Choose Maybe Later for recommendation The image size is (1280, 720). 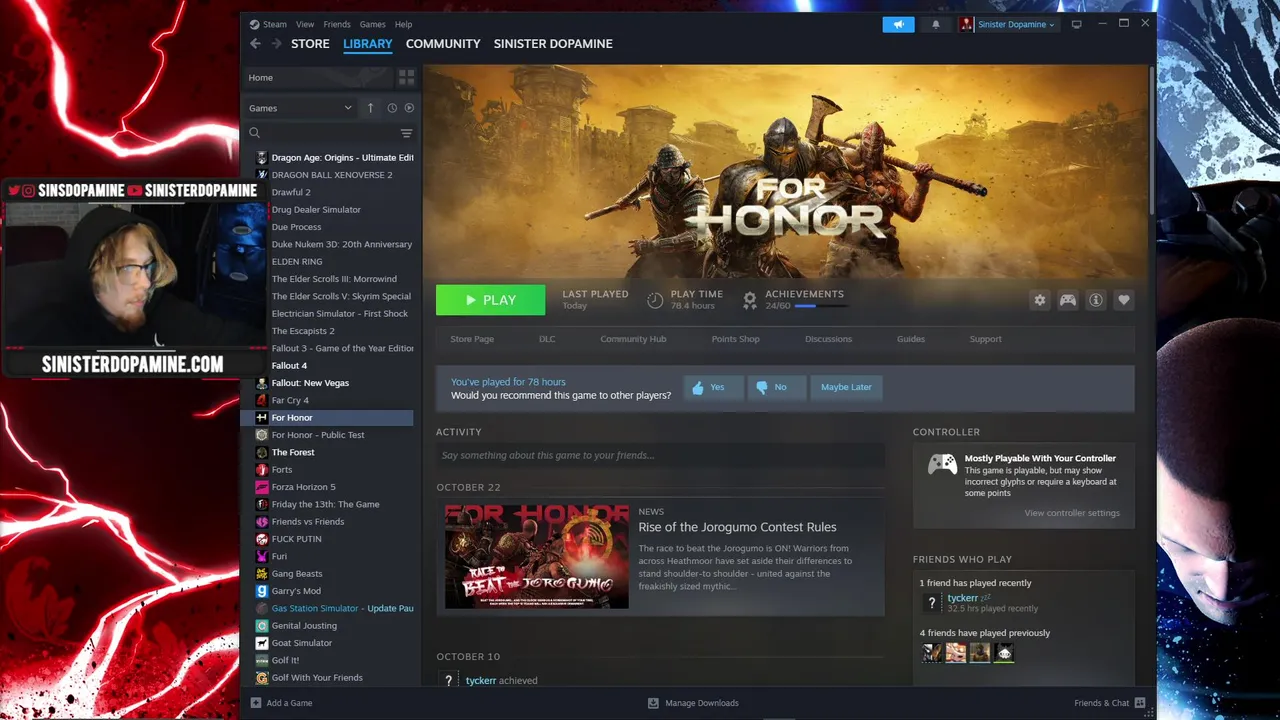(846, 387)
